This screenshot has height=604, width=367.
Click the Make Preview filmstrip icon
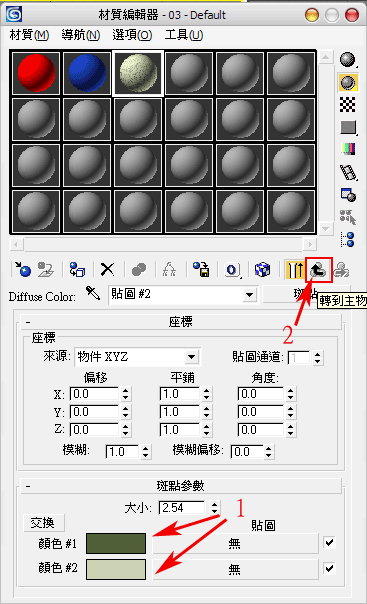coord(349,172)
